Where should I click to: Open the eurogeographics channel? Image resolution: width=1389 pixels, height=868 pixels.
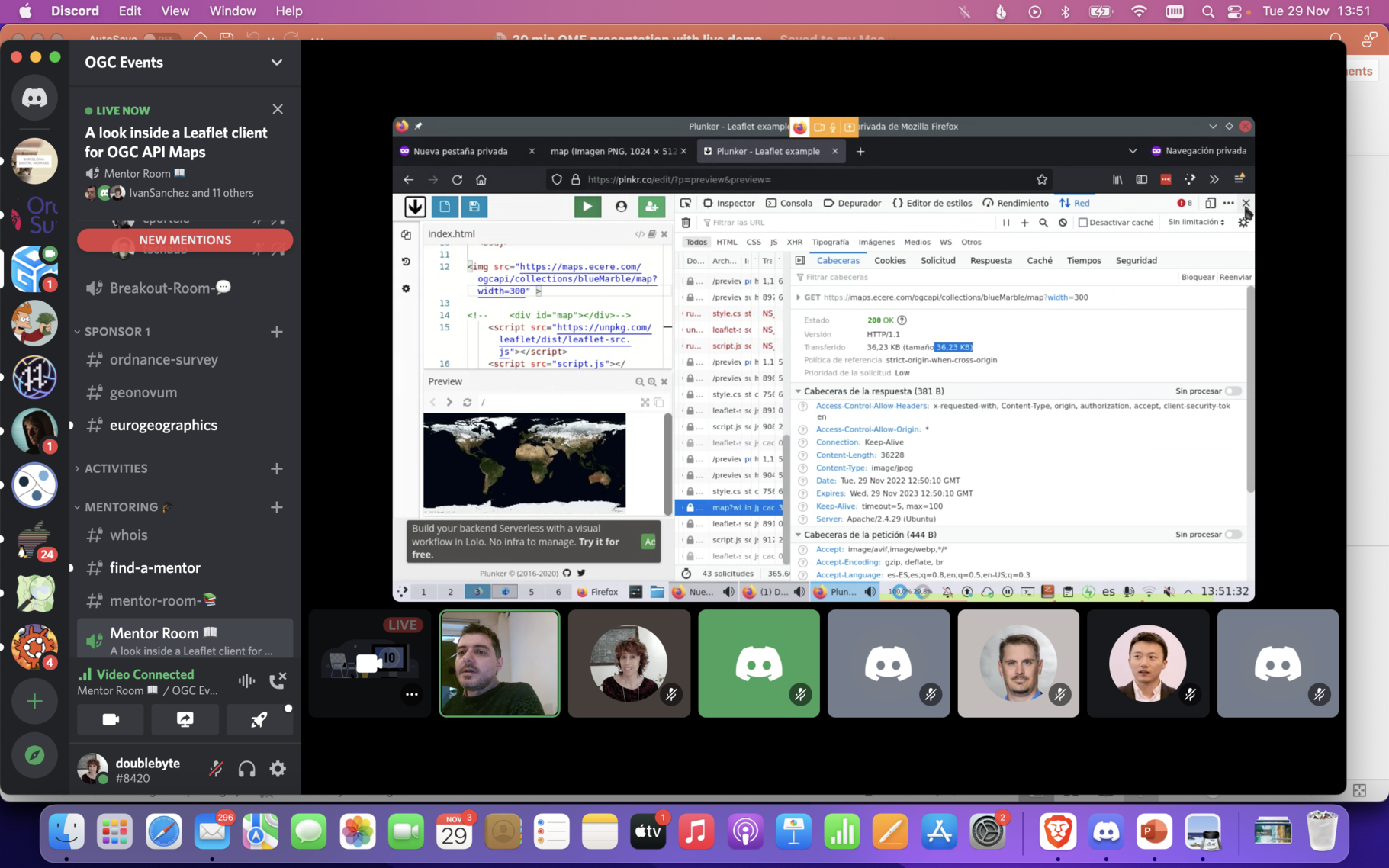click(x=185, y=426)
